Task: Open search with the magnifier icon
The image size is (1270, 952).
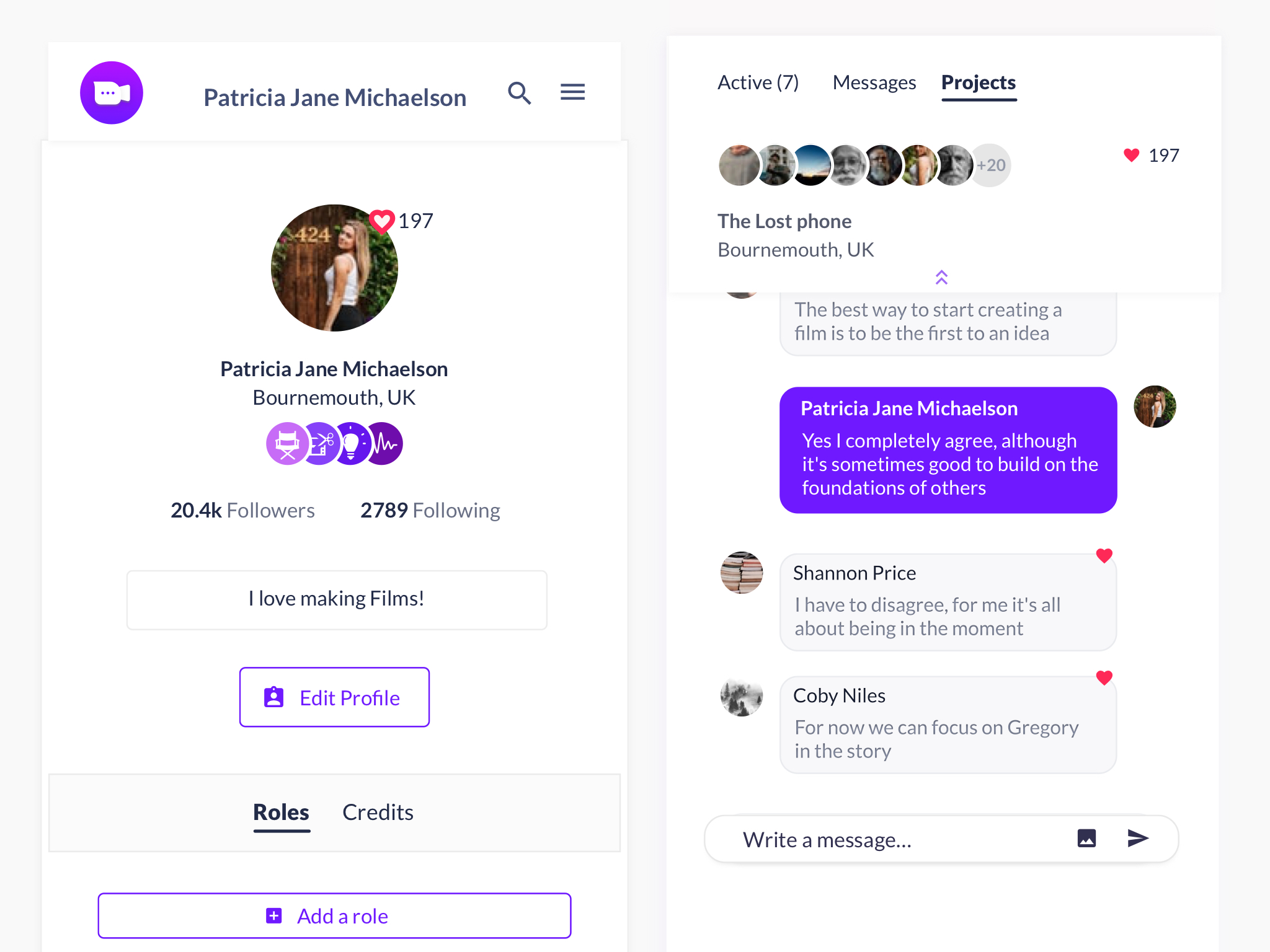Action: click(x=520, y=93)
